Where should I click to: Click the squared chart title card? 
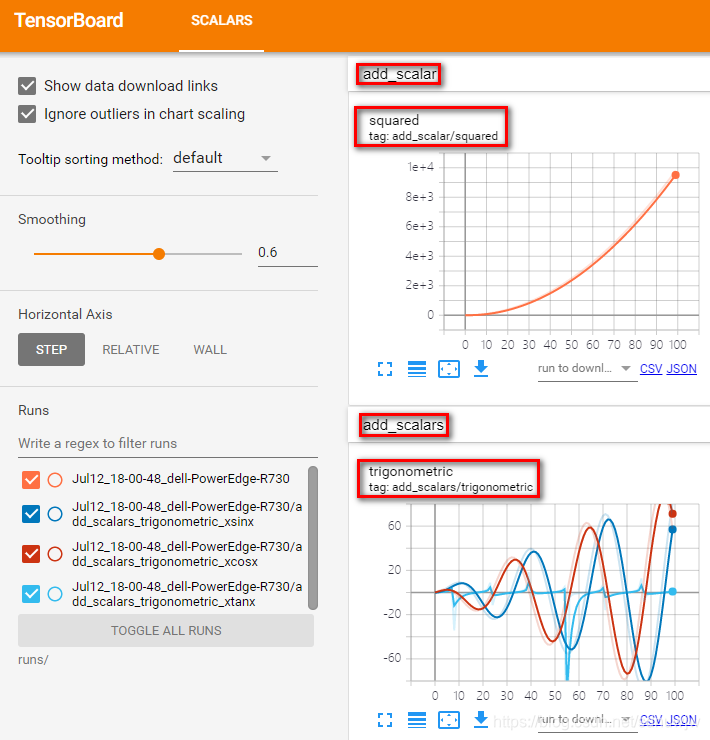(x=431, y=127)
